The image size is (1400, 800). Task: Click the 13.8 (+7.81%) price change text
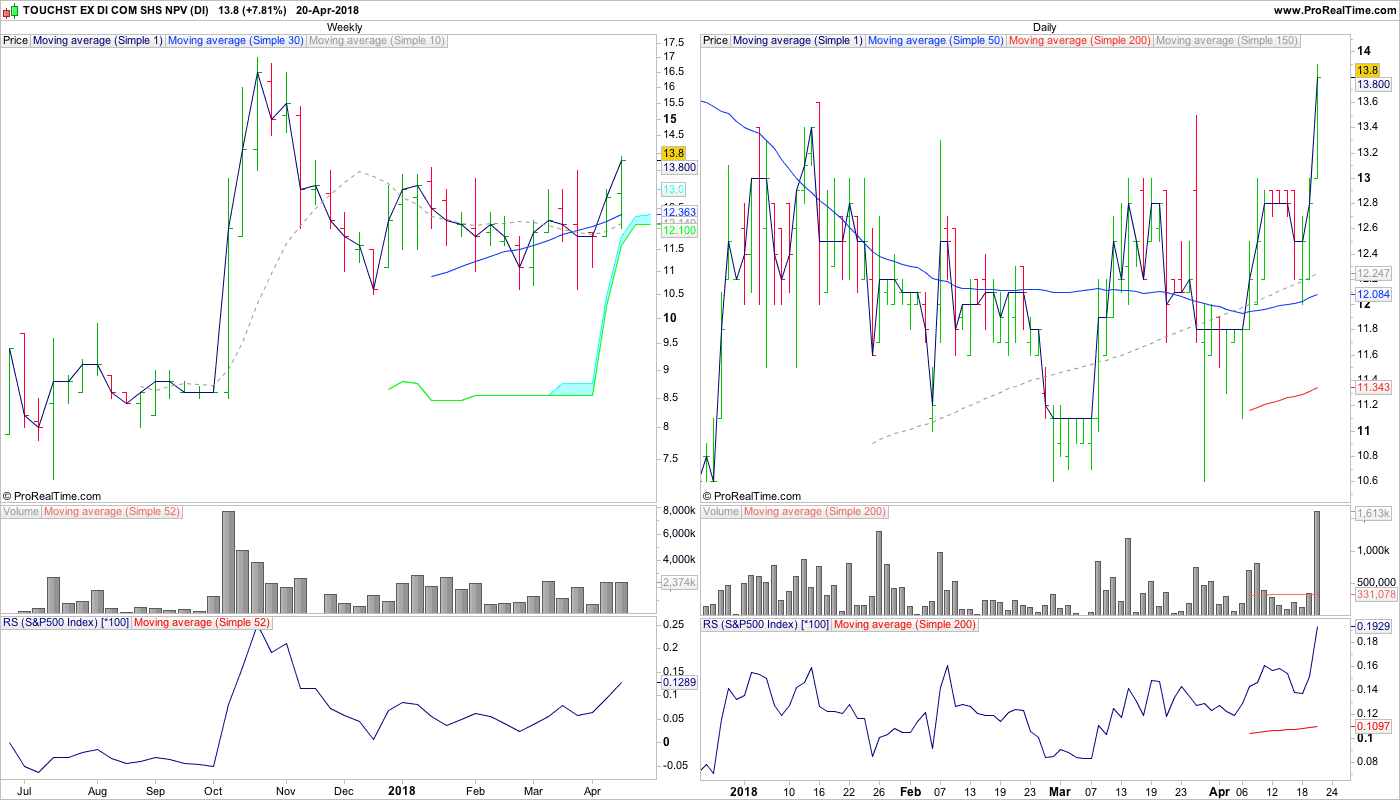pyautogui.click(x=253, y=9)
